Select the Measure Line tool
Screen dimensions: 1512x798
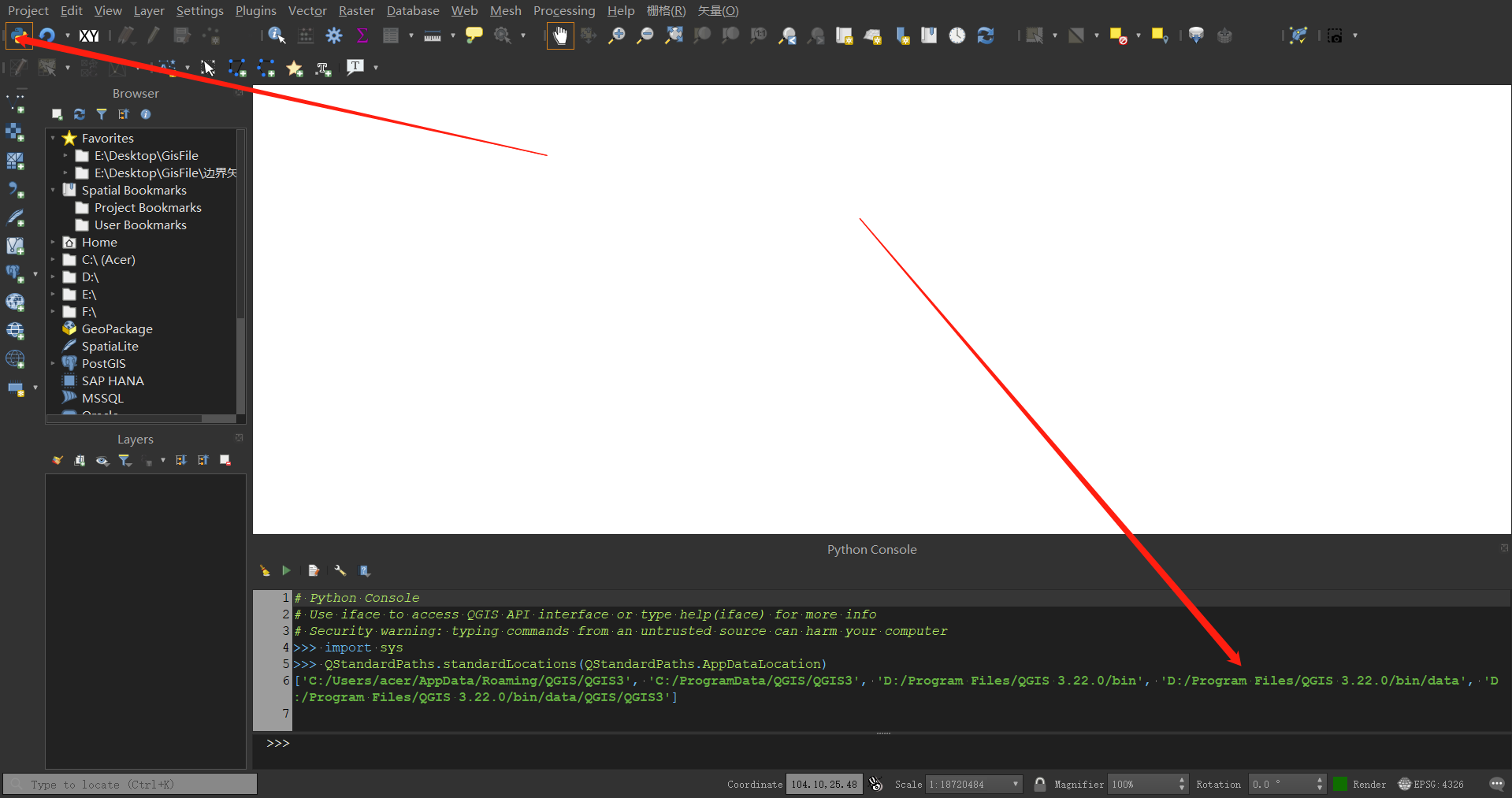(433, 35)
